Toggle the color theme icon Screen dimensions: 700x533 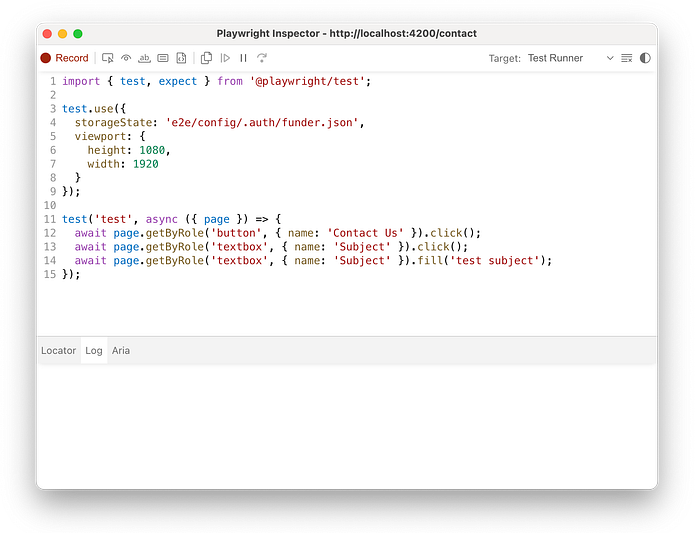pos(645,58)
